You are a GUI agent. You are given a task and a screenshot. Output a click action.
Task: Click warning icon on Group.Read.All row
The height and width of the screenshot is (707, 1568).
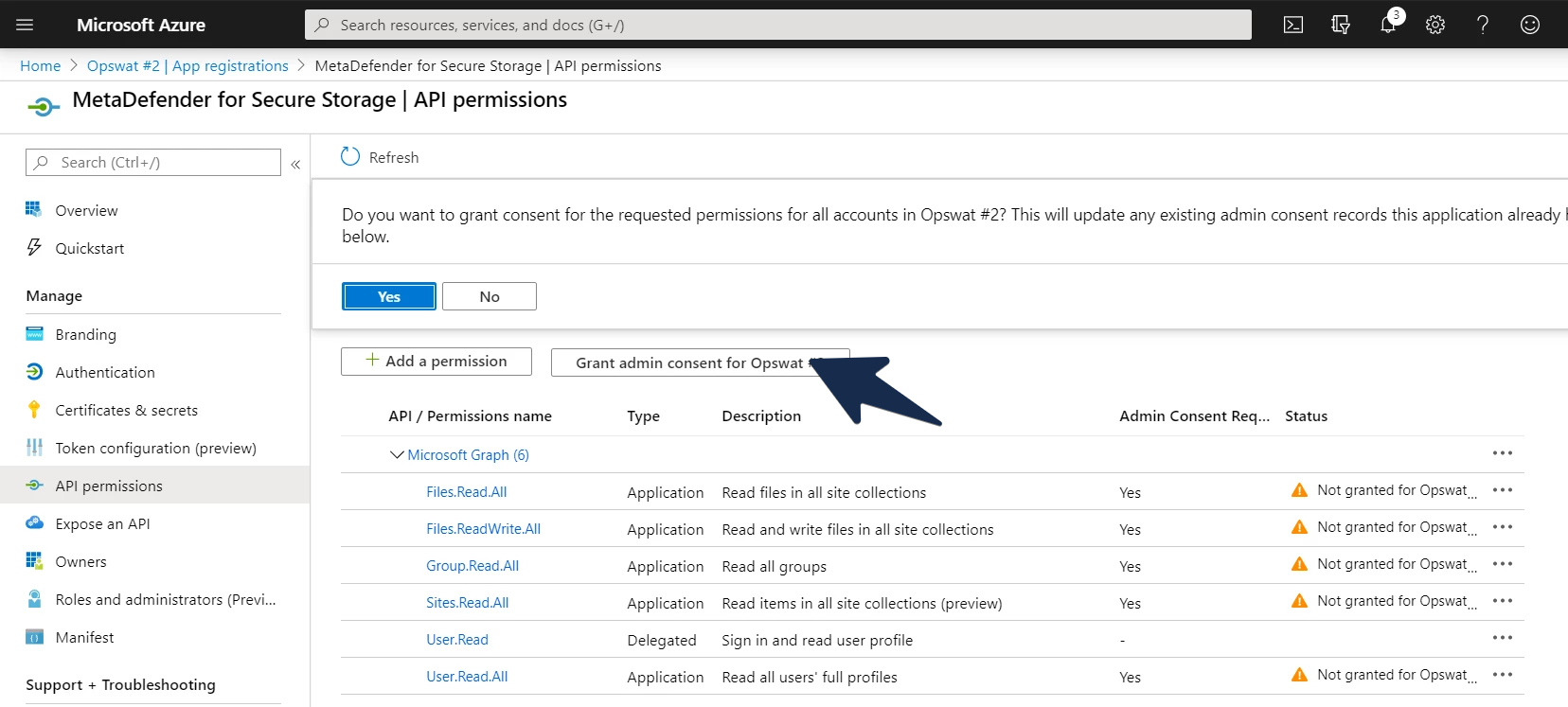(1299, 563)
